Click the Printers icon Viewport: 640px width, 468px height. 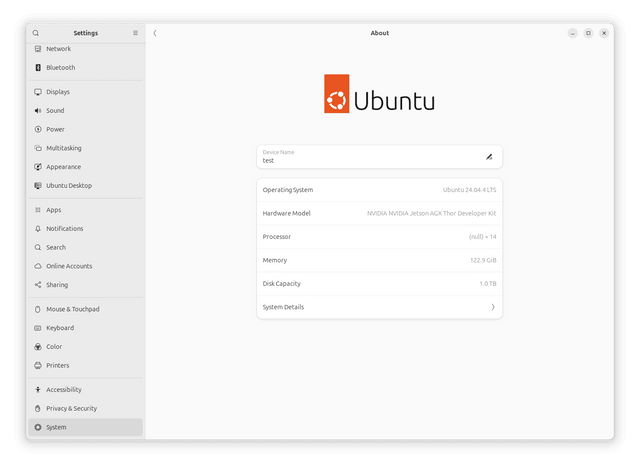pyautogui.click(x=38, y=366)
